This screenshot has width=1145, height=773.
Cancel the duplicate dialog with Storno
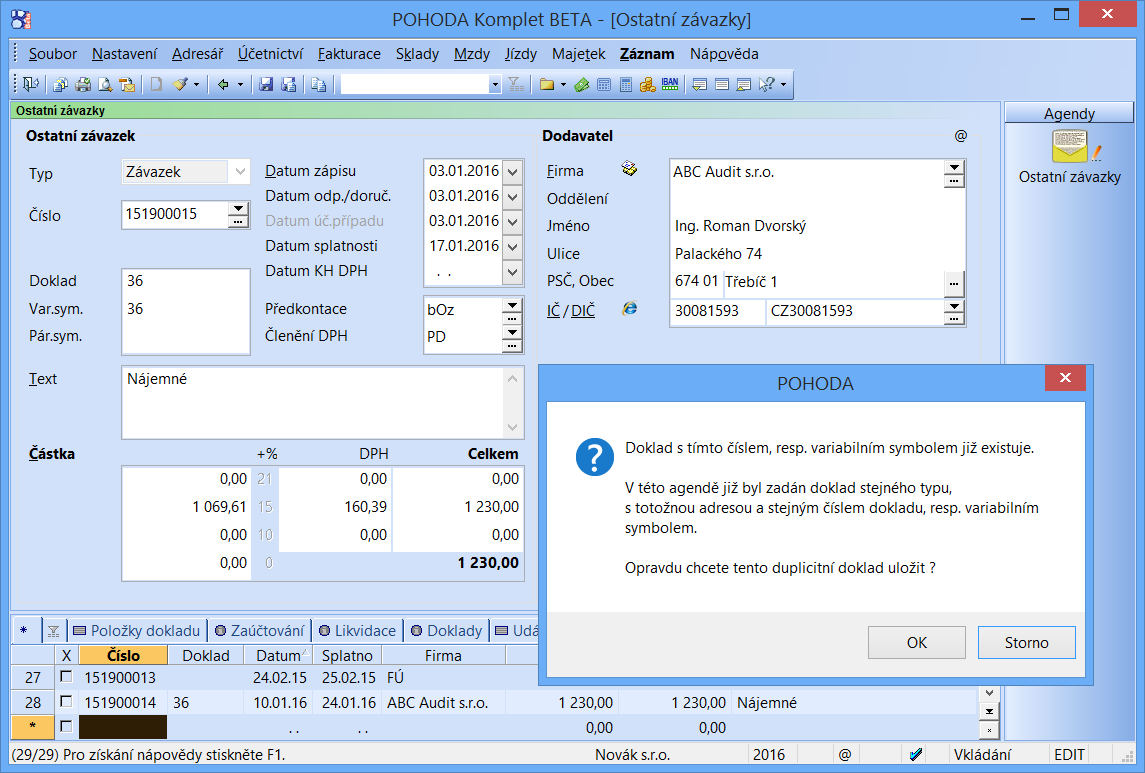click(1026, 642)
